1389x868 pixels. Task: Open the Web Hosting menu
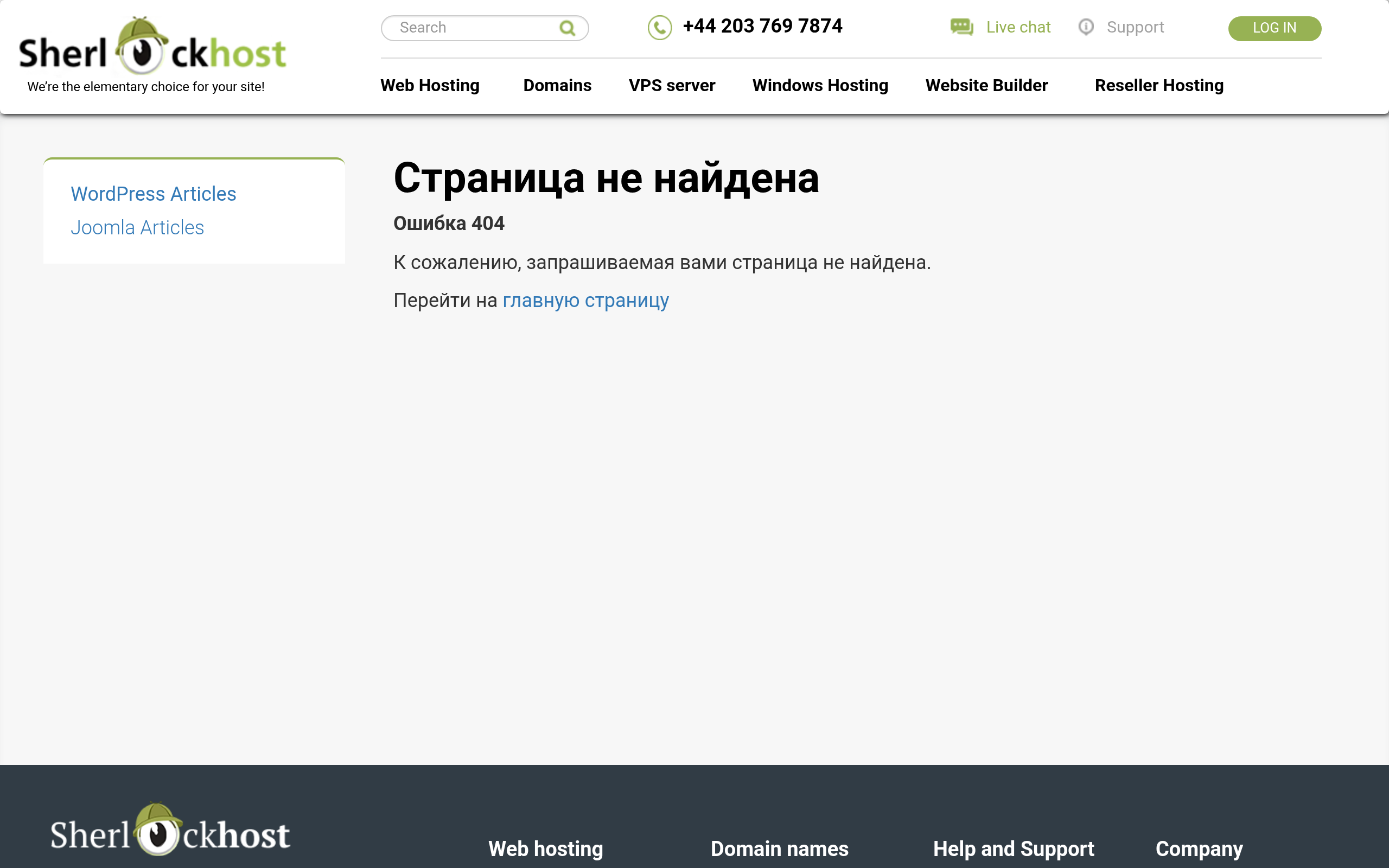pos(430,86)
